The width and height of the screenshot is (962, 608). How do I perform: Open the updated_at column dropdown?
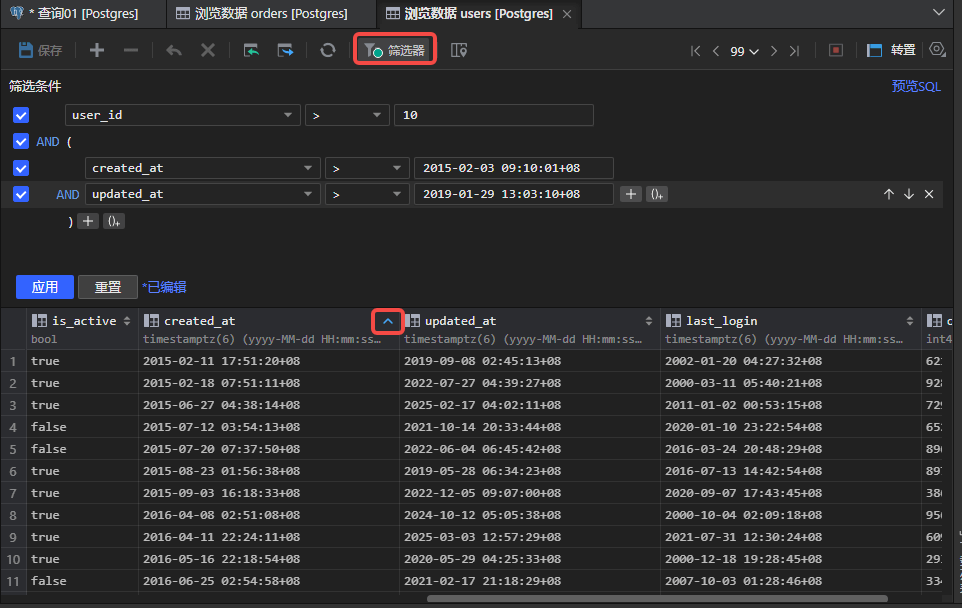click(x=202, y=194)
